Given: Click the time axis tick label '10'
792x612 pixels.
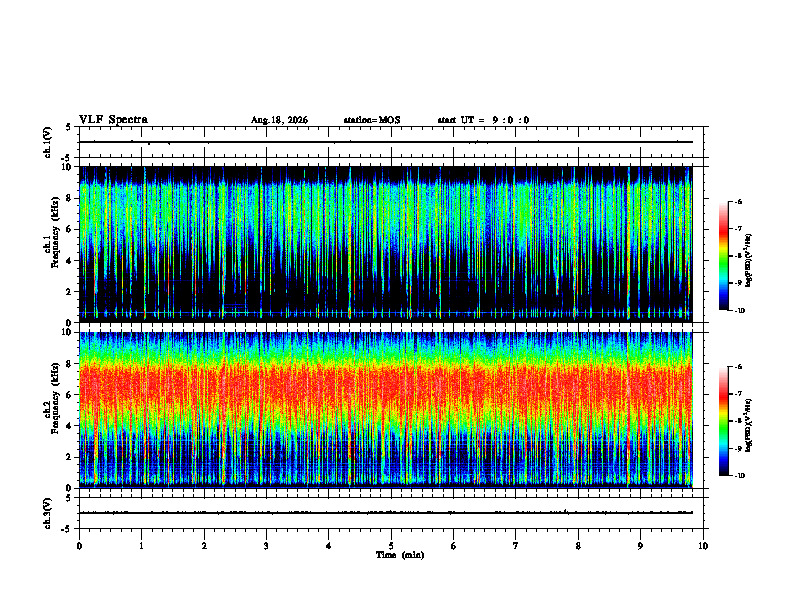Looking at the screenshot, I should [x=703, y=546].
